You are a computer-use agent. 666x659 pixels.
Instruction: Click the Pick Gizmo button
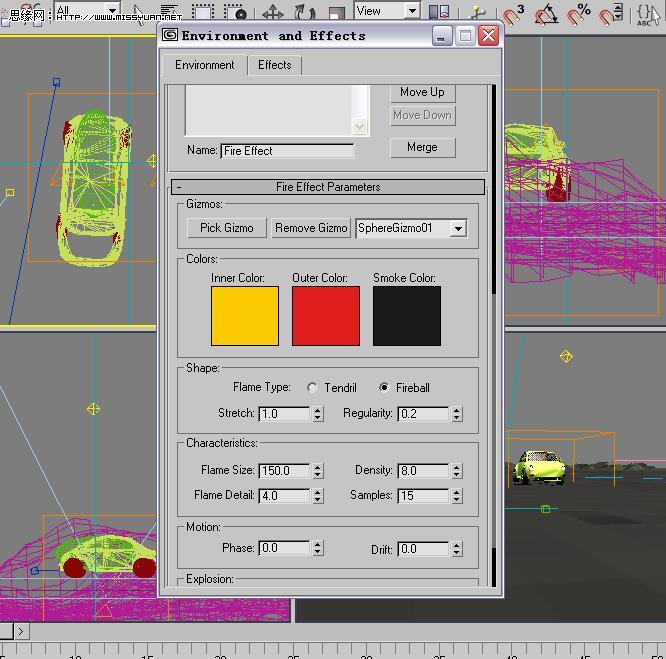pyautogui.click(x=227, y=228)
